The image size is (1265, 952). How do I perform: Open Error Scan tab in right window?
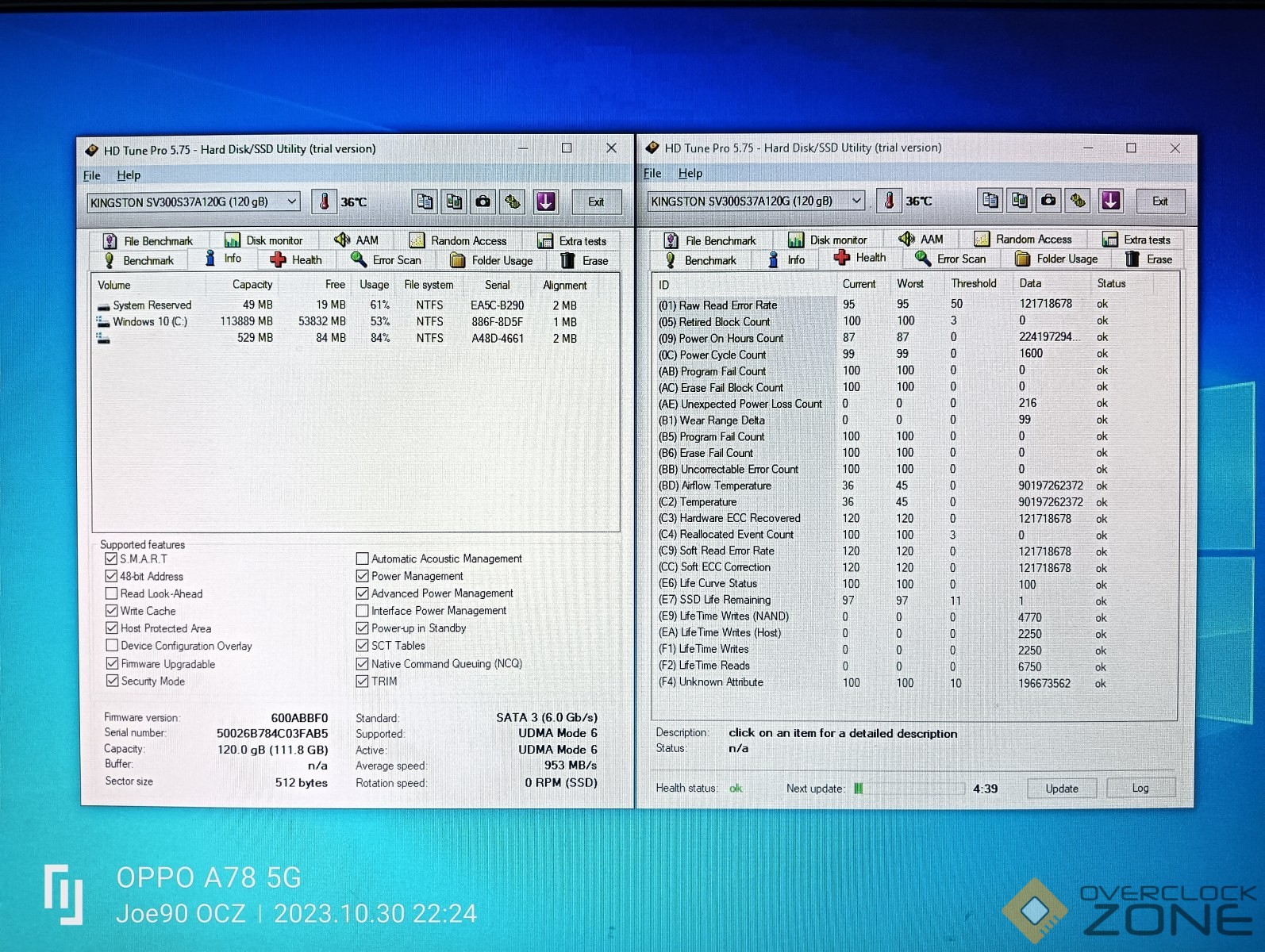click(x=951, y=259)
